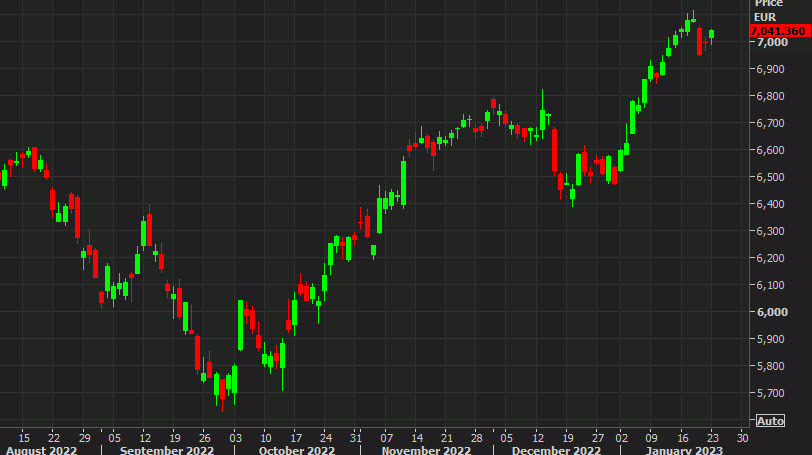
Task: Click the 6,700 price axis label
Action: coord(772,123)
